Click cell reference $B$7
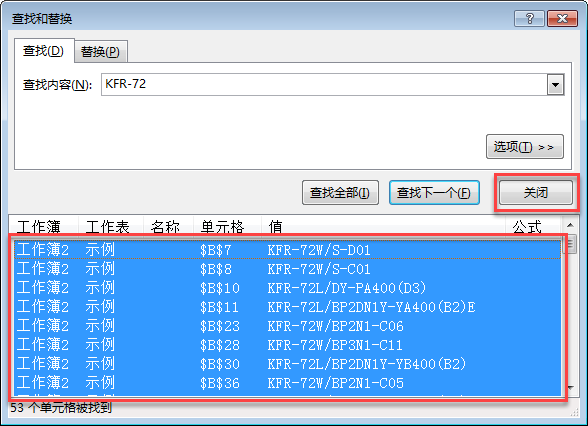The width and height of the screenshot is (588, 426). point(215,250)
